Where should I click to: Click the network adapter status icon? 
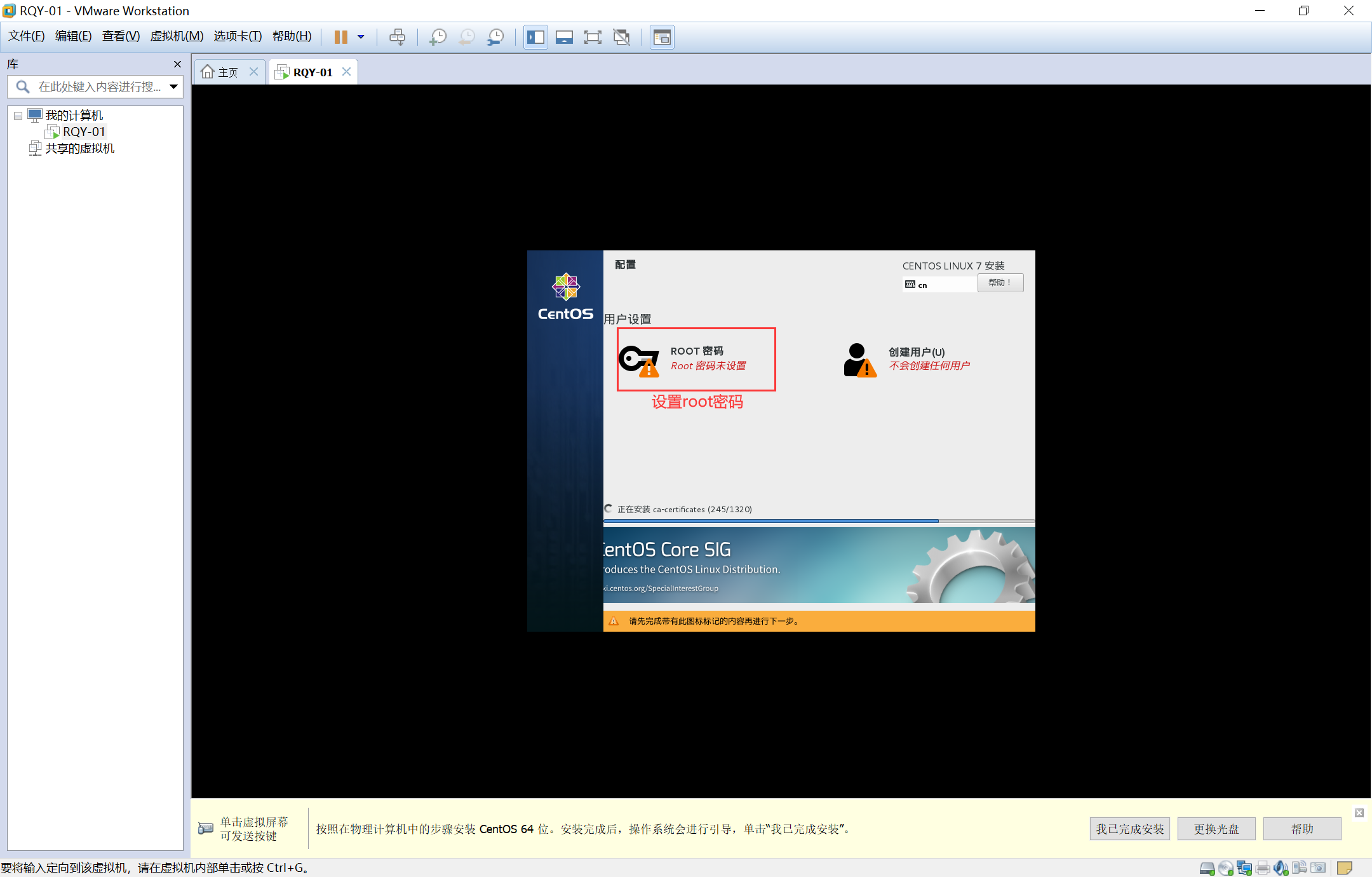click(x=1244, y=868)
